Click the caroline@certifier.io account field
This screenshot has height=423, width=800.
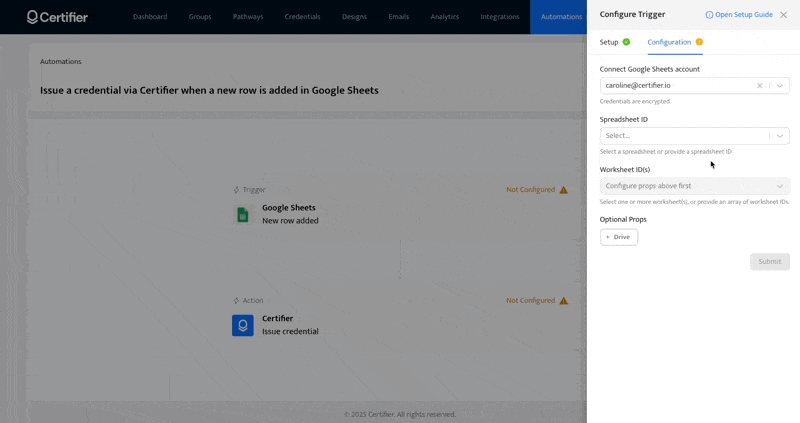[694, 86]
